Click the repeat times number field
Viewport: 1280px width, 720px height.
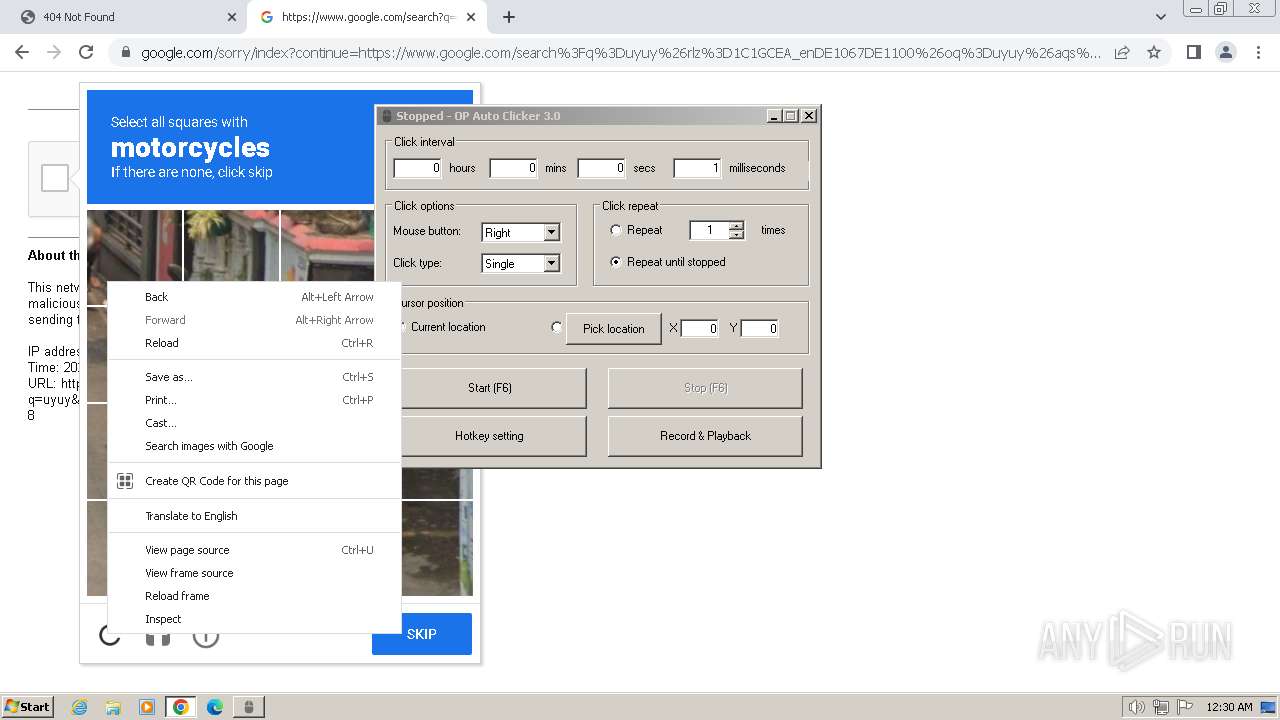[709, 230]
